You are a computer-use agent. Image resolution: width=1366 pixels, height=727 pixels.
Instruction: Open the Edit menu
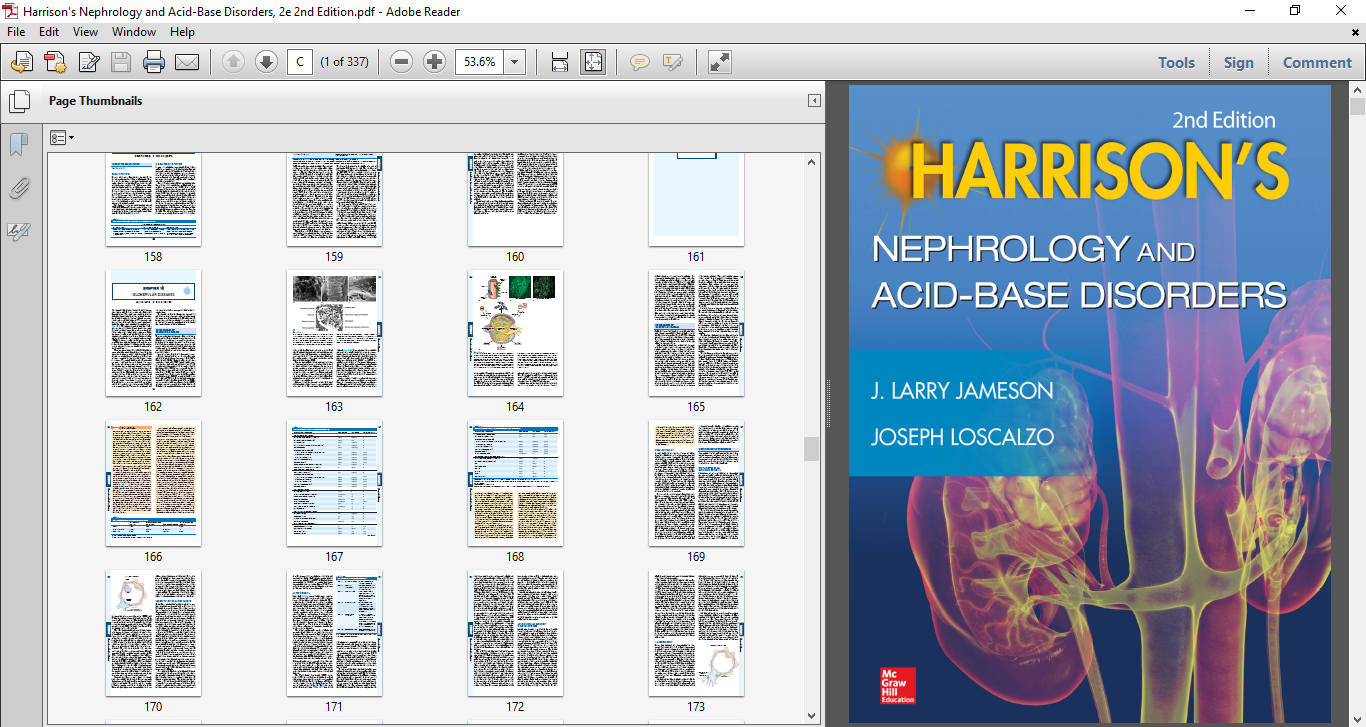[x=49, y=32]
